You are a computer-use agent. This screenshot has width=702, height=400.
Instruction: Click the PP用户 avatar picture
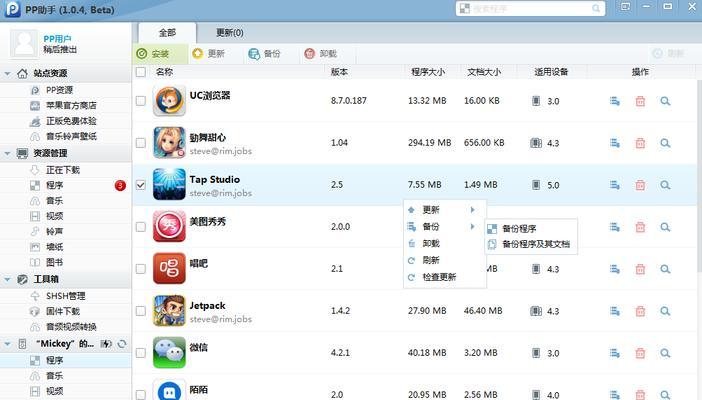point(23,44)
